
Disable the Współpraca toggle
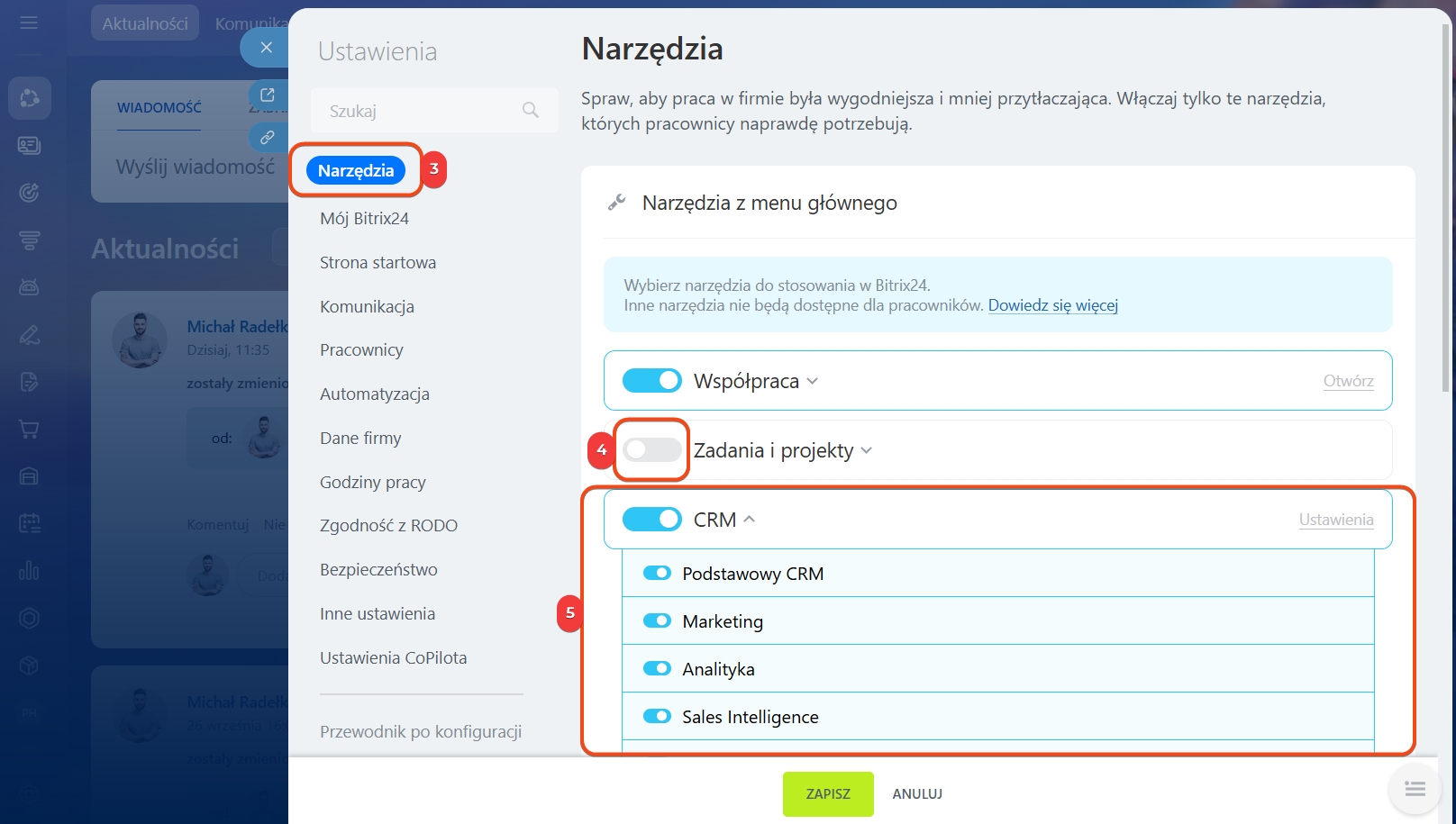point(651,381)
